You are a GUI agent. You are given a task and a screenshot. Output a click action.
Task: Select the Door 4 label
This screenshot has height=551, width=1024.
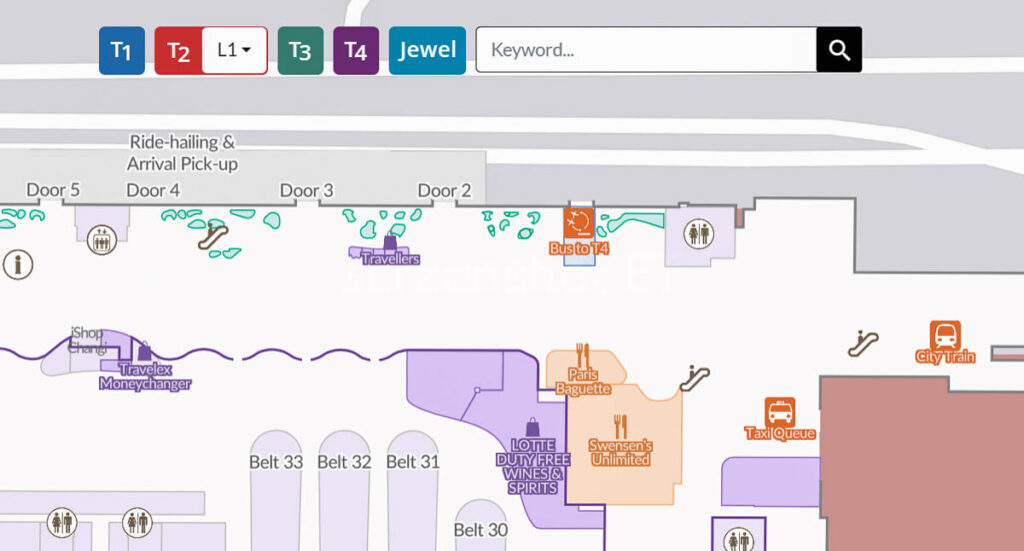(153, 190)
